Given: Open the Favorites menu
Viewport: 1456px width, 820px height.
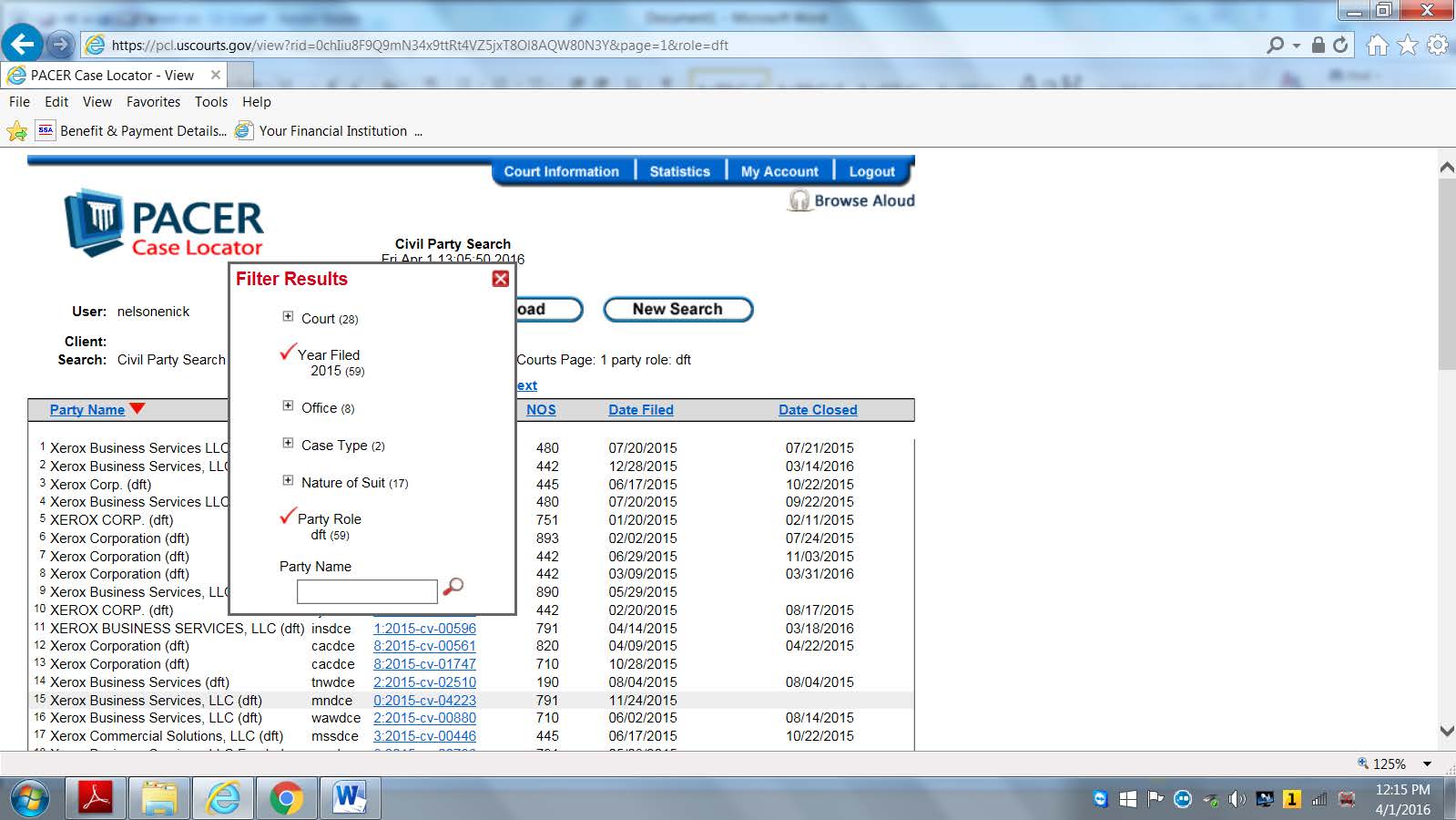Looking at the screenshot, I should [153, 102].
